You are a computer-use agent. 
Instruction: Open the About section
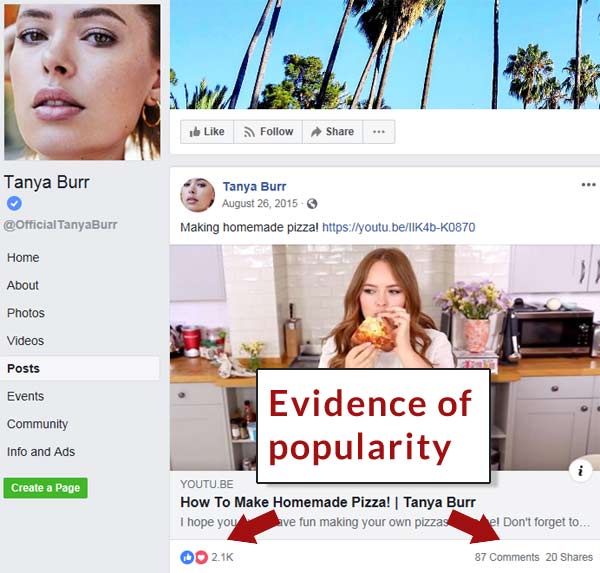(23, 285)
